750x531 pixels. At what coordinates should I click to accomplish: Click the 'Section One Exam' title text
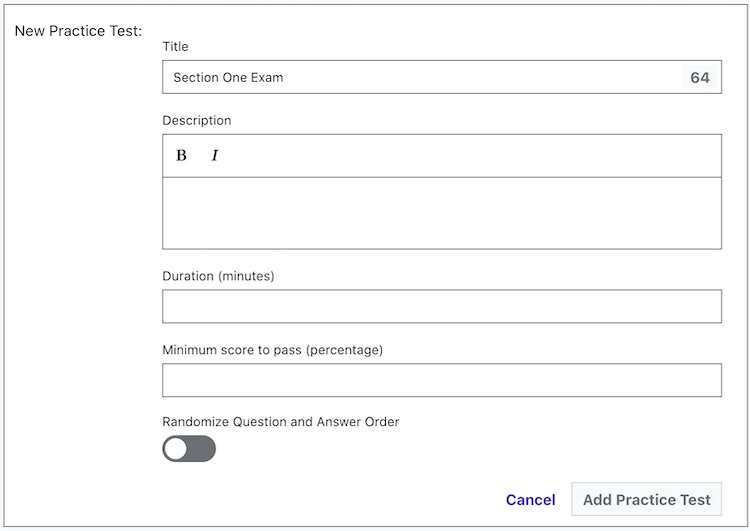[228, 77]
